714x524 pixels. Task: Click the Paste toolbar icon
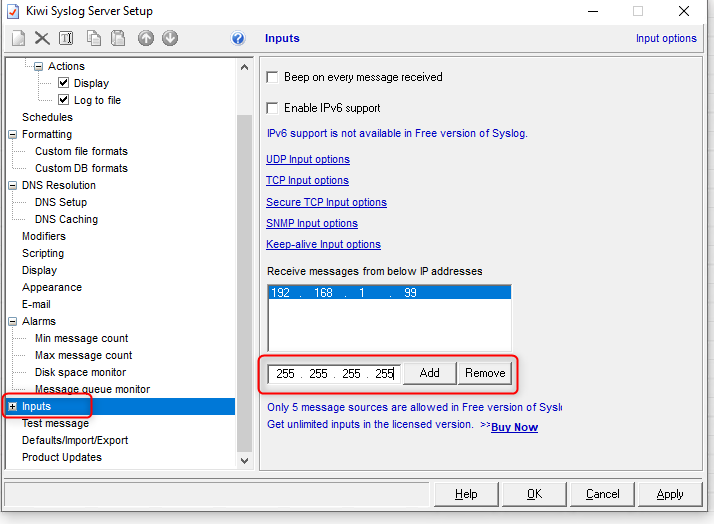coord(118,39)
